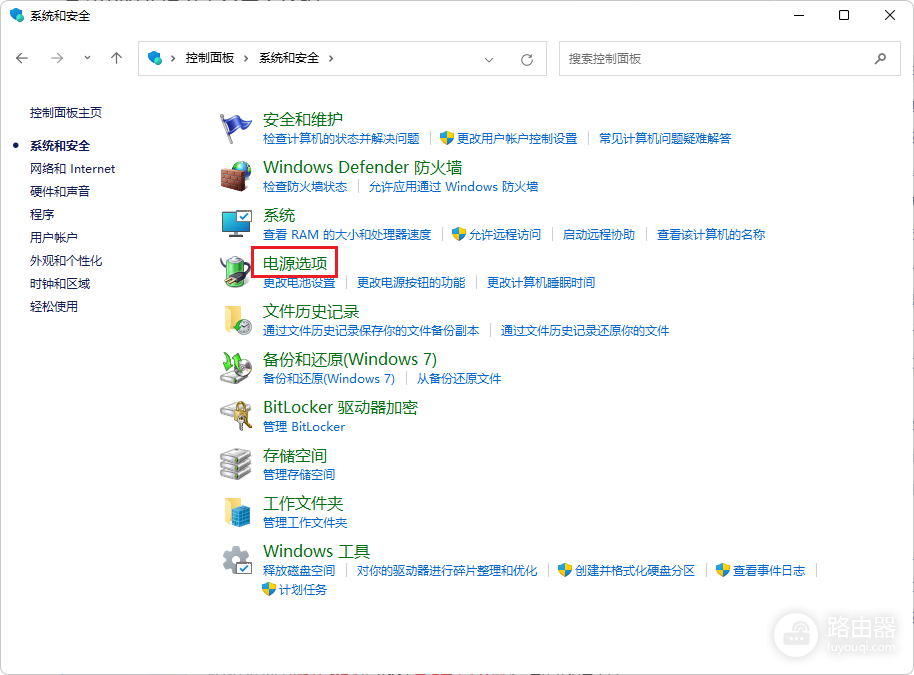Open 从备份还原文件 link
Screen dimensions: 914x675
point(459,379)
